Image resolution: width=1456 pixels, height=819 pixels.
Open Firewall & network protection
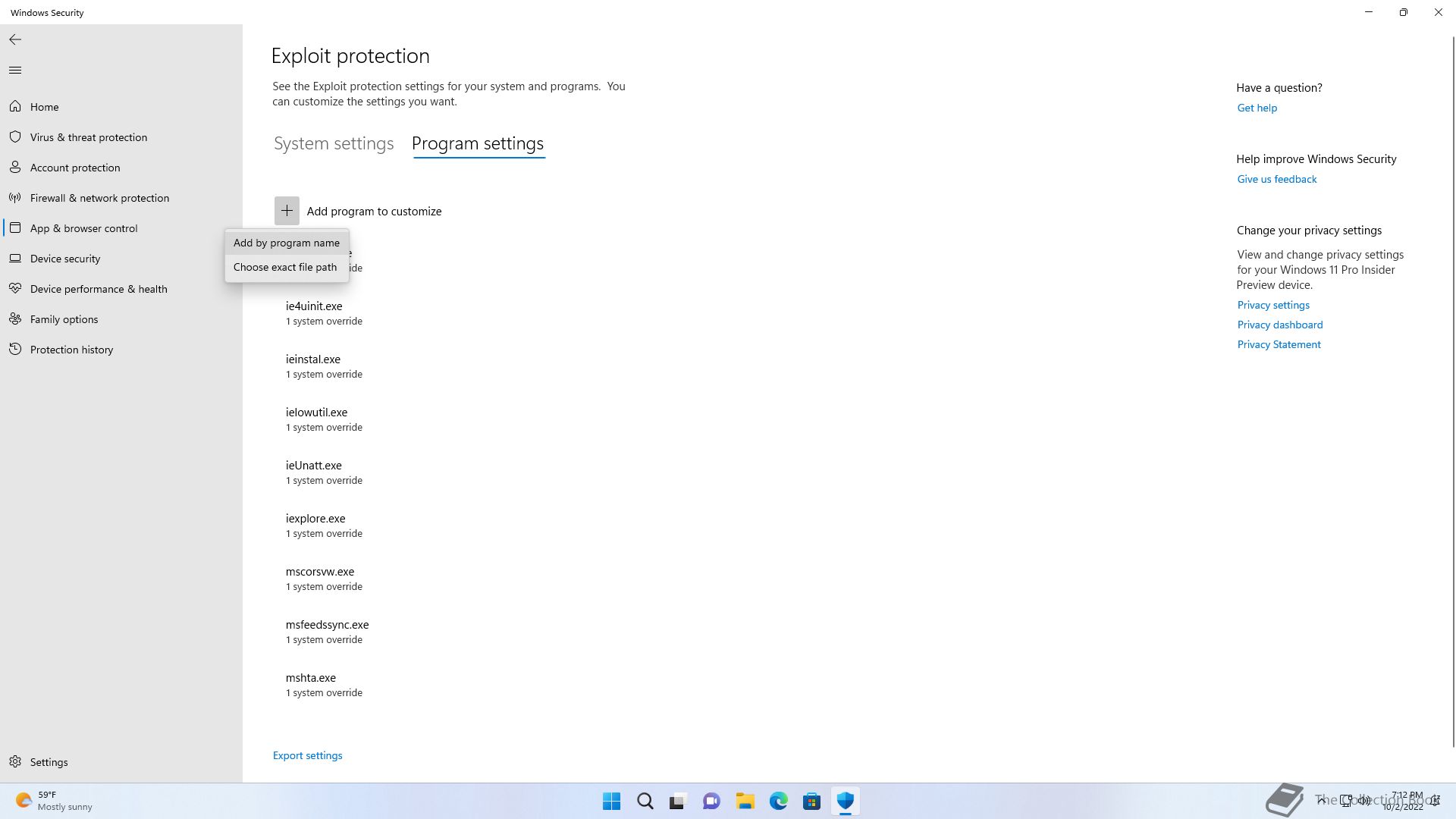99,198
